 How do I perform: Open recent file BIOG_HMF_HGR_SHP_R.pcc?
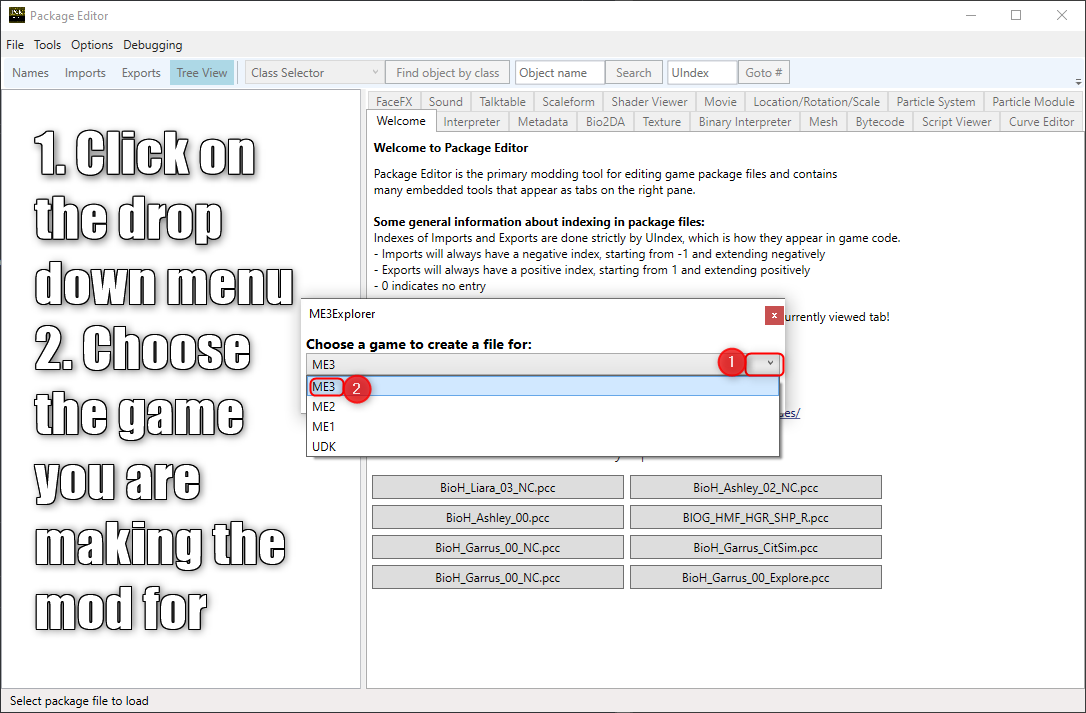coord(756,518)
